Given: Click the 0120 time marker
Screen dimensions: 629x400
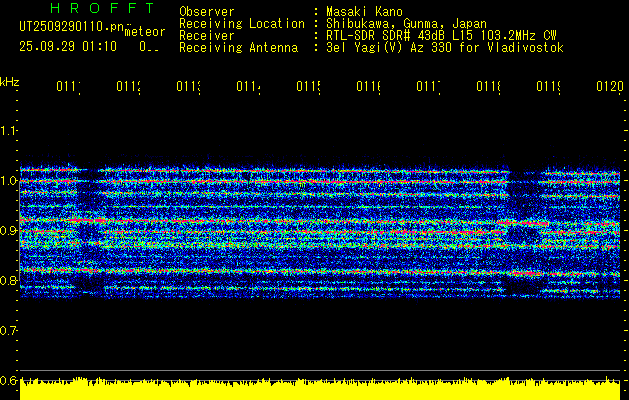Looking at the screenshot, I should click(x=610, y=86).
